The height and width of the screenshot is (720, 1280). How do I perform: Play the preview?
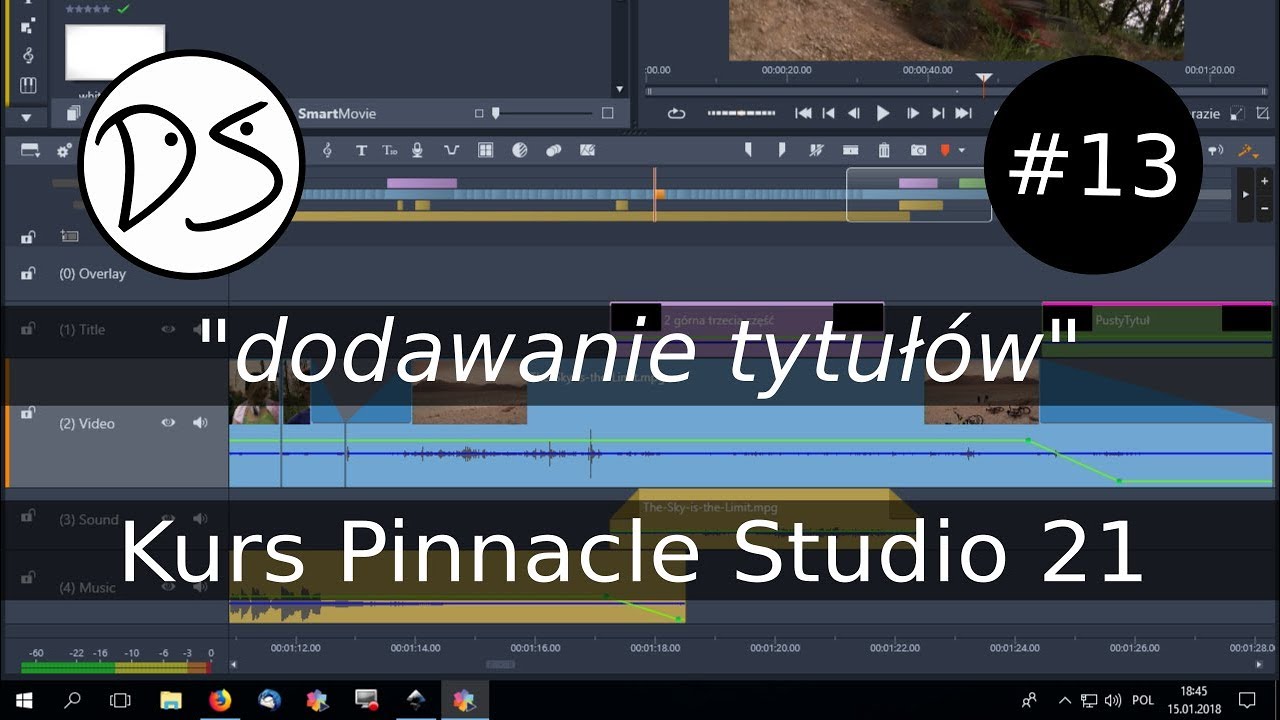(x=883, y=114)
